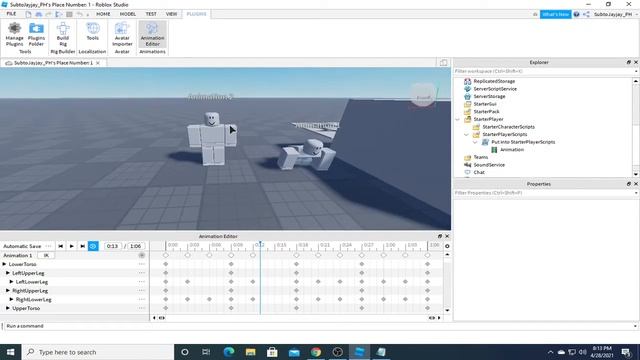Image resolution: width=640 pixels, height=360 pixels.
Task: Open the Plugins Folder
Action: pos(36,34)
